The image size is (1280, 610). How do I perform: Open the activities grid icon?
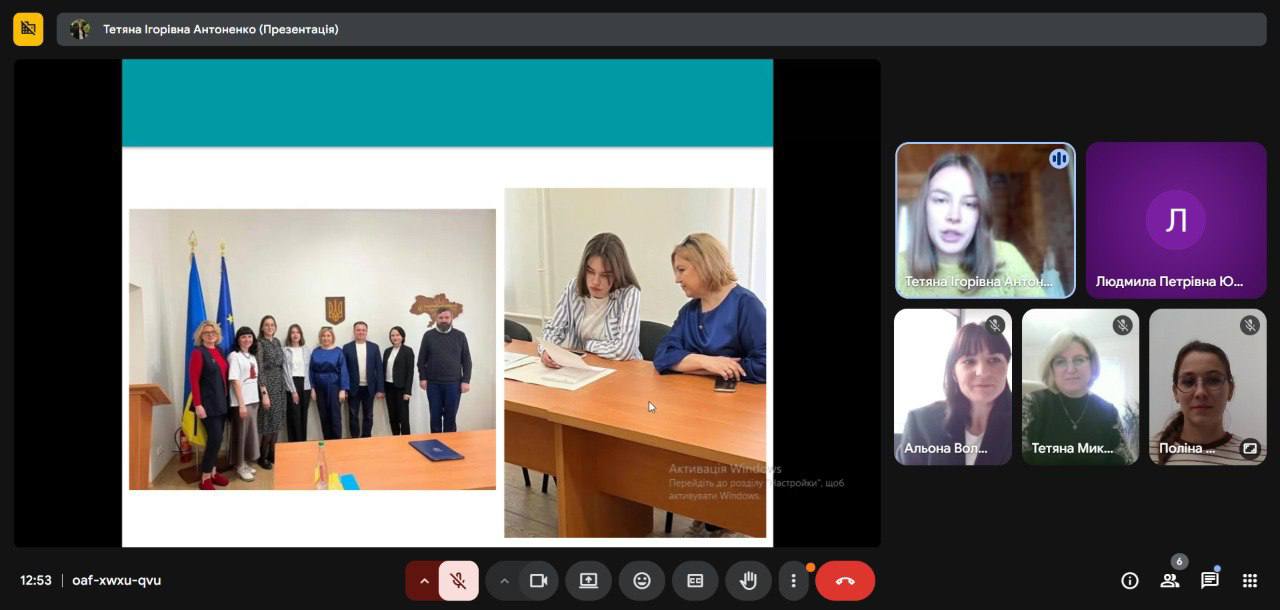click(1249, 581)
